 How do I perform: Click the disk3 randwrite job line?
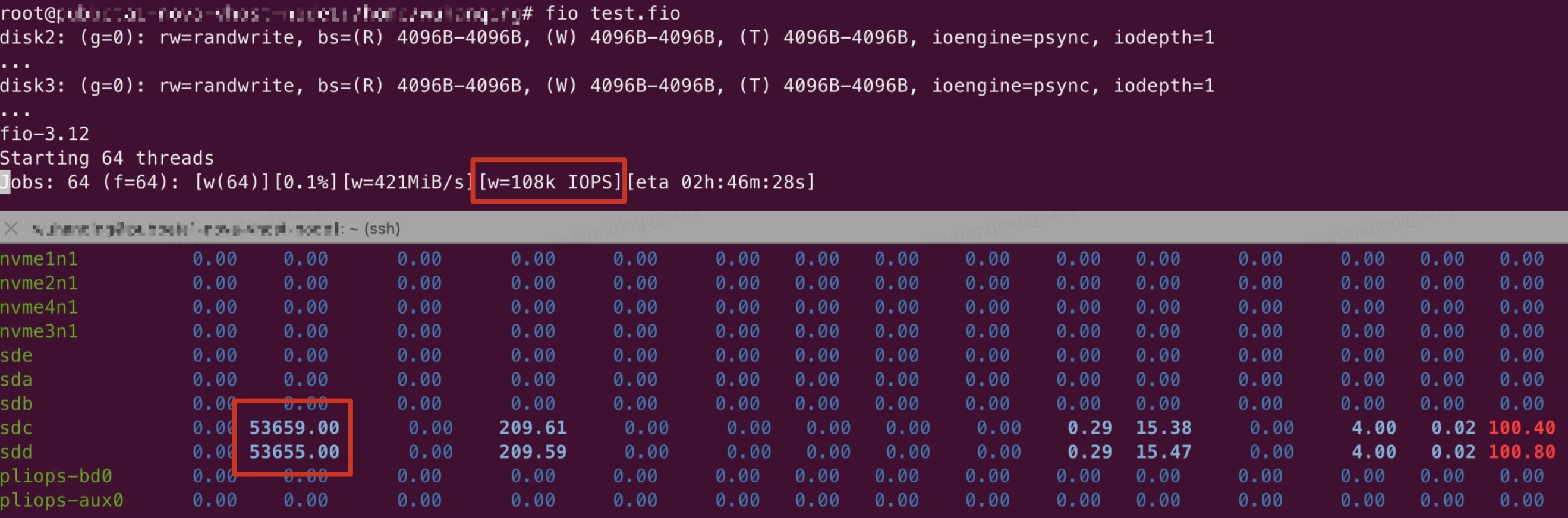pos(607,86)
